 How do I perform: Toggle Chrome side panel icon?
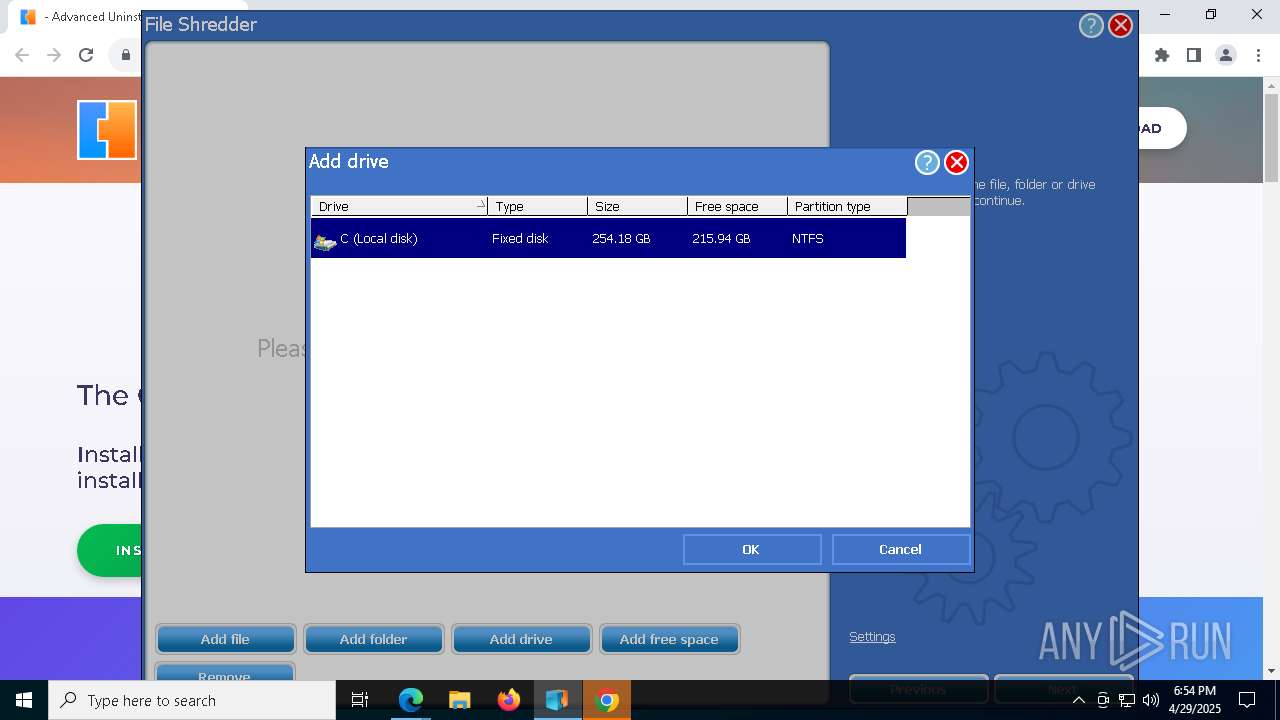click(1194, 55)
